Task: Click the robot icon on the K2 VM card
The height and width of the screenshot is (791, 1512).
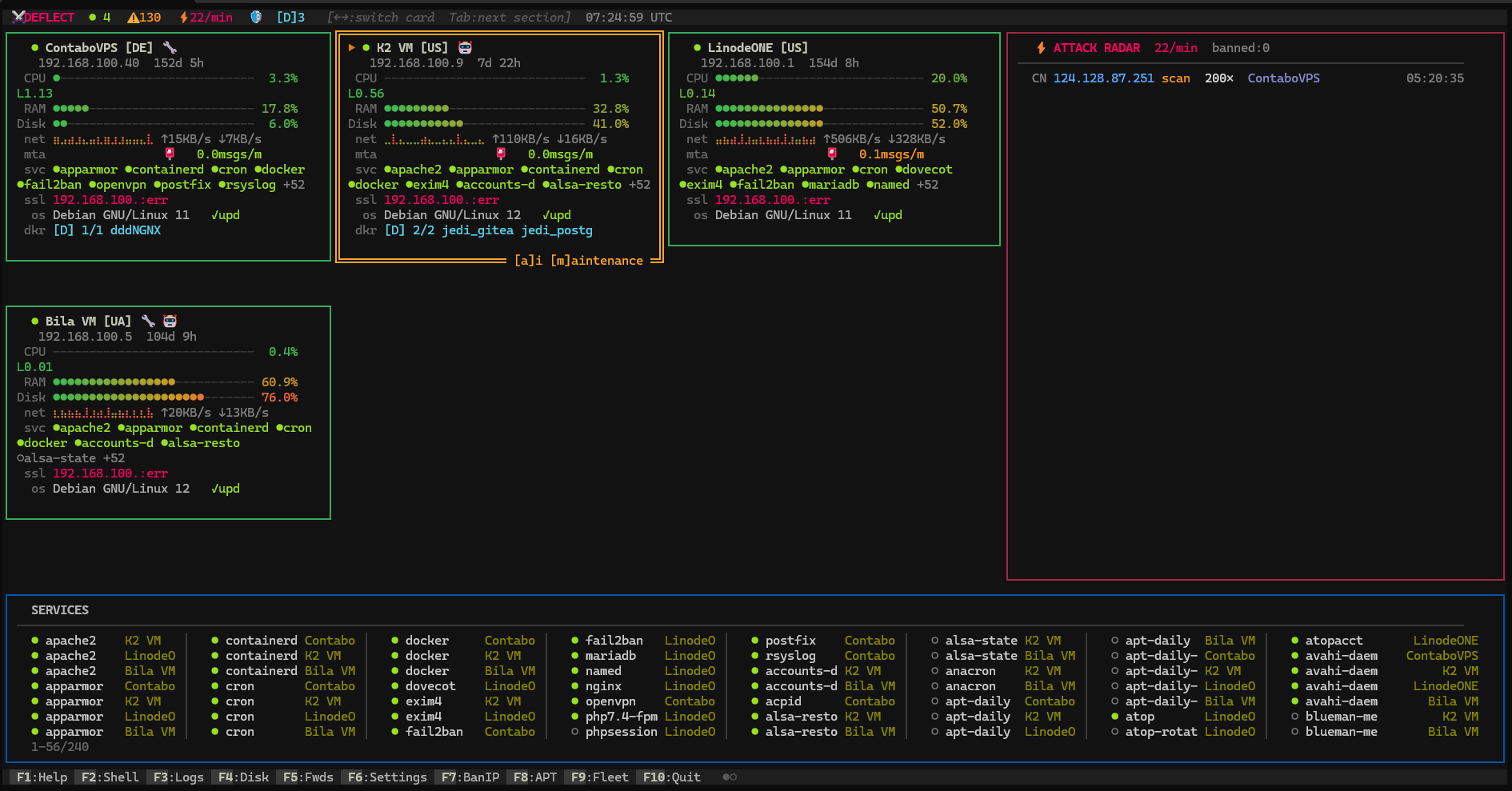Action: (x=465, y=46)
